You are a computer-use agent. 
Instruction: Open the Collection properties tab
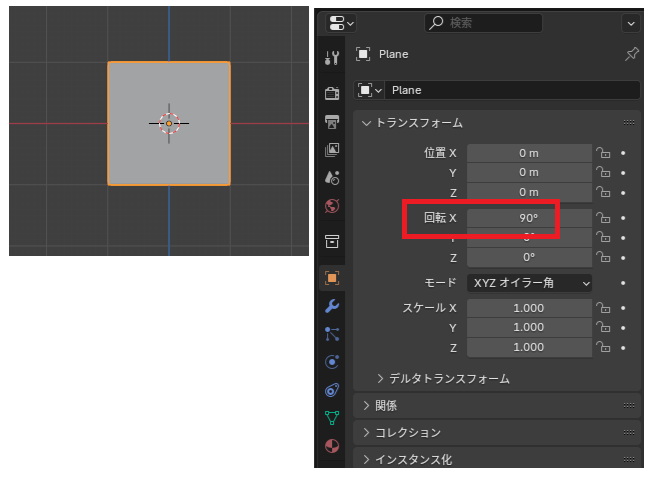(332, 241)
